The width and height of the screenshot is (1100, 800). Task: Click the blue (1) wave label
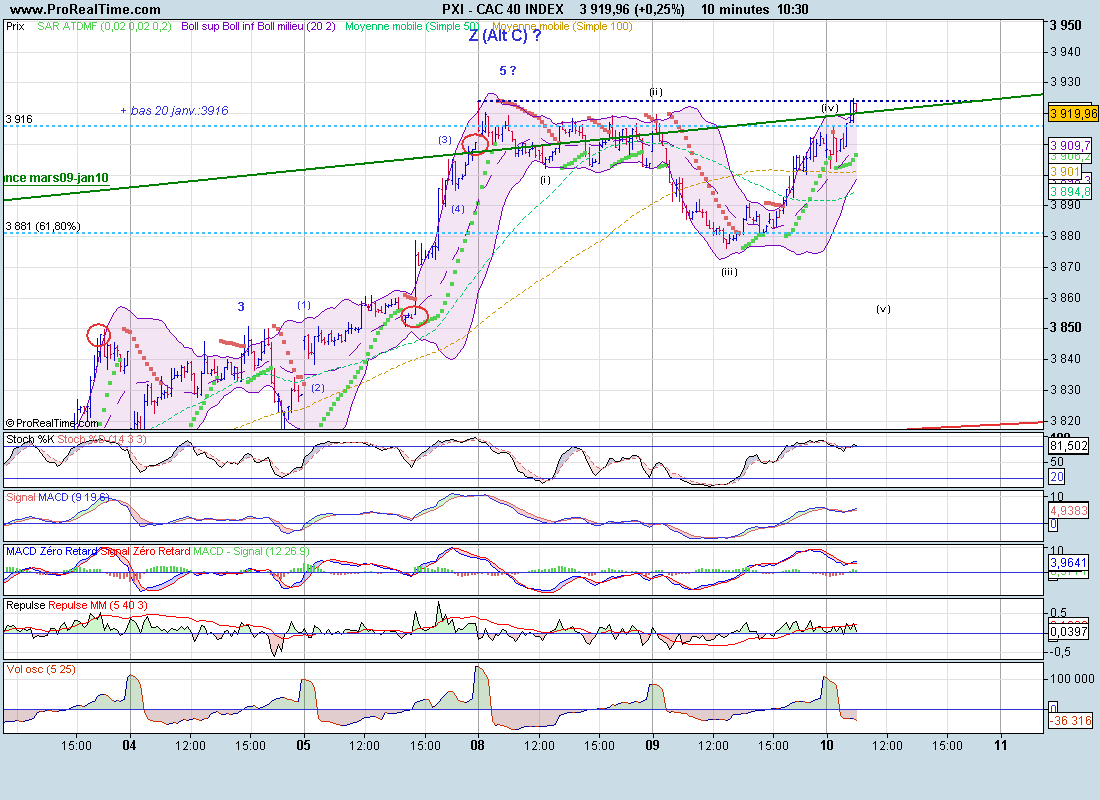click(303, 305)
